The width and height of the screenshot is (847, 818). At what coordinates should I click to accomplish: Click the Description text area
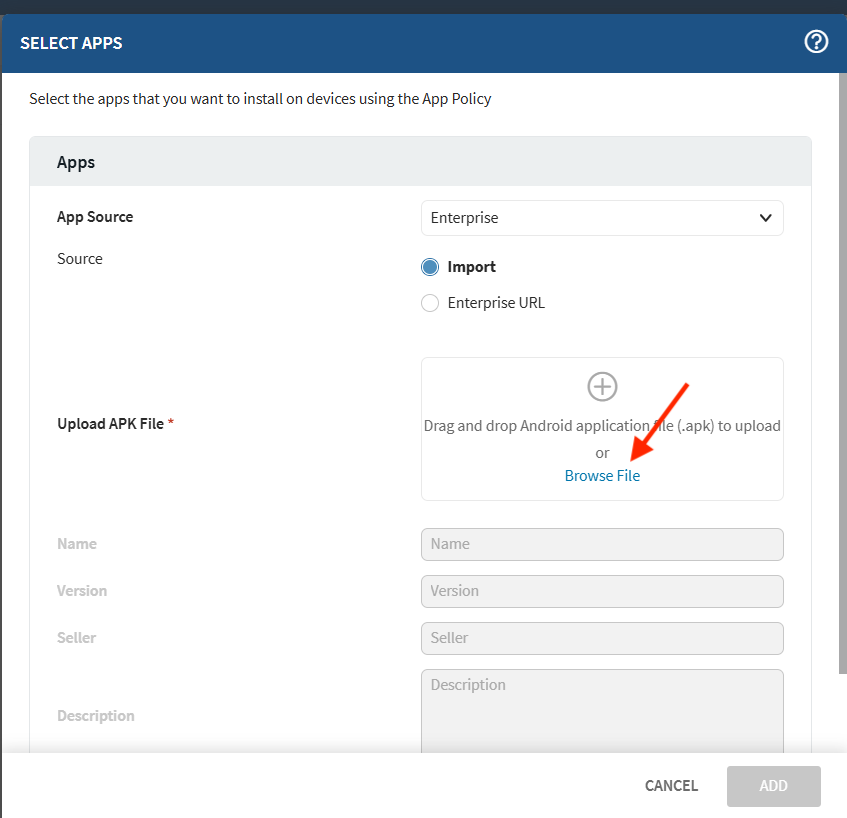pyautogui.click(x=602, y=710)
